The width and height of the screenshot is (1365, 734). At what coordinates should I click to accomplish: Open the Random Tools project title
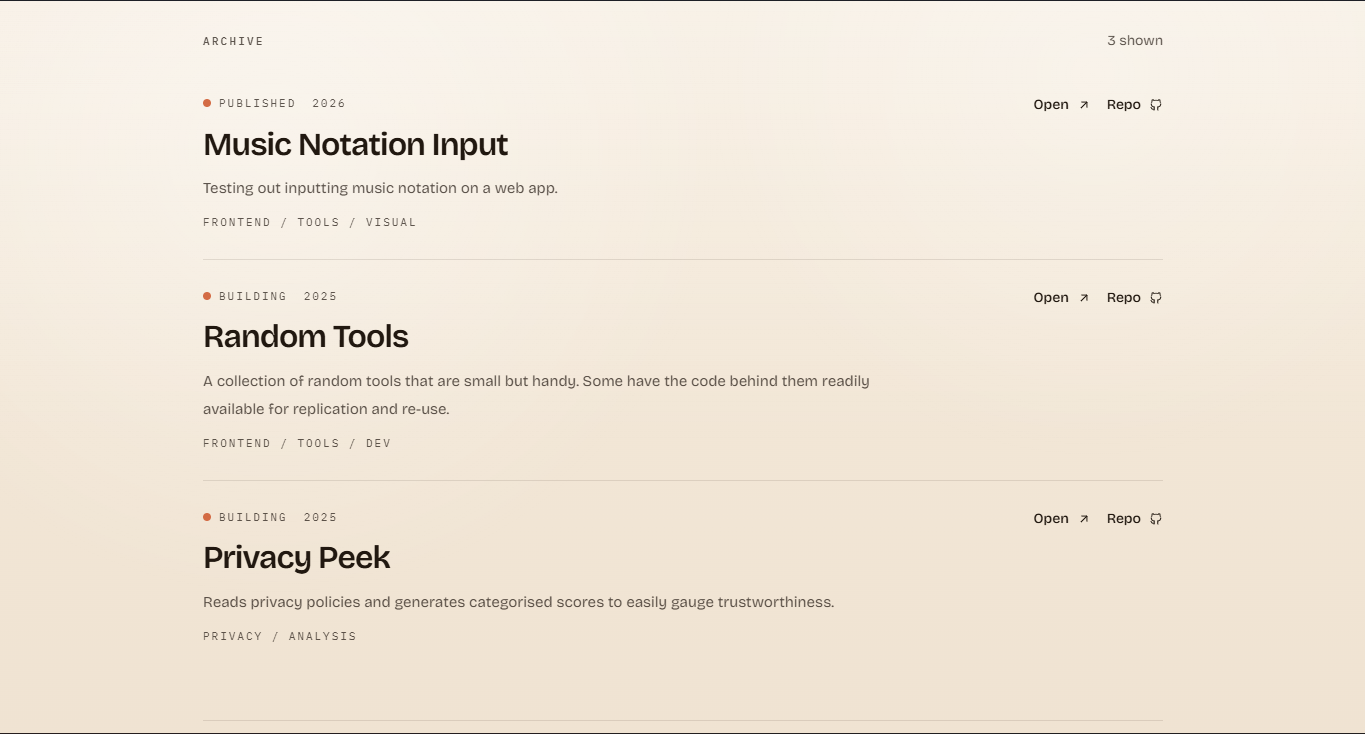[305, 337]
